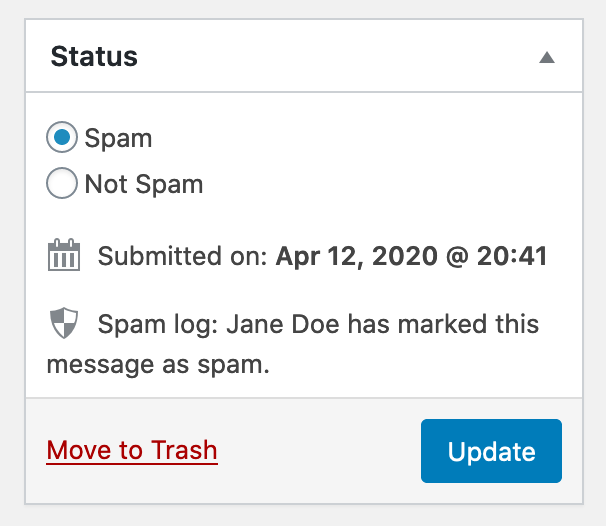Collapse the Status panel with the triangle arrow

pos(547,58)
